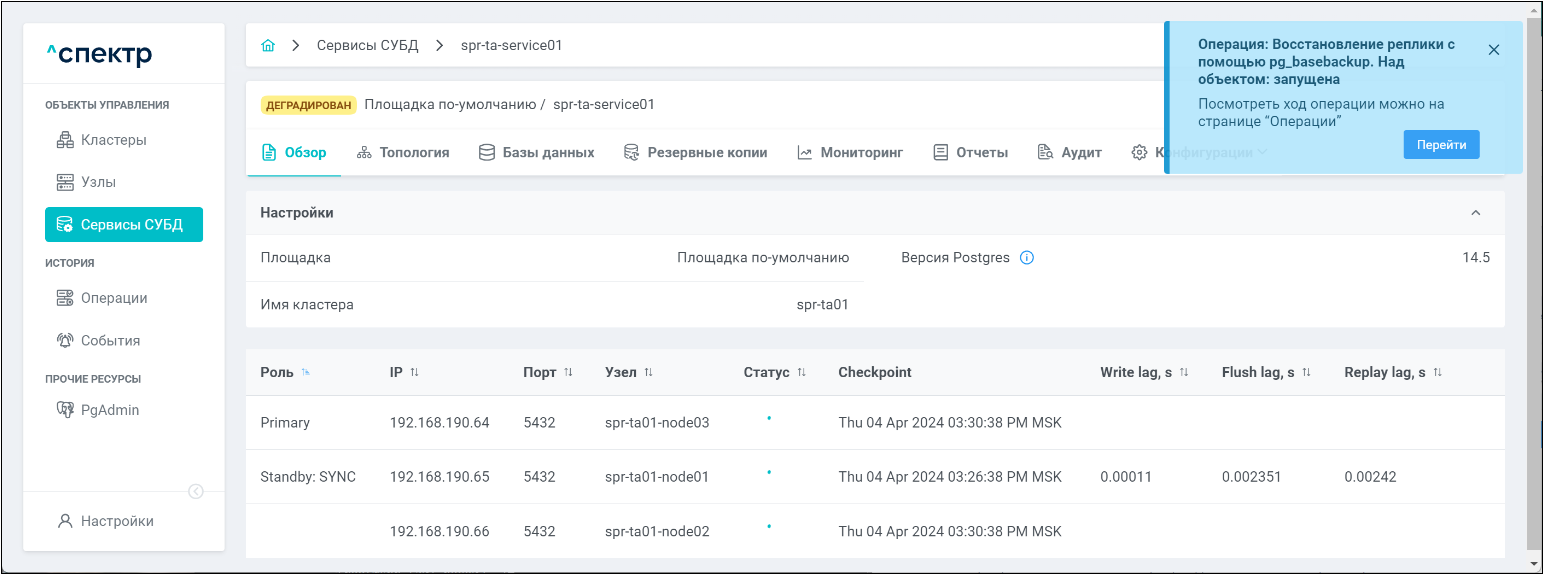Close the operation notification popup
The width and height of the screenshot is (1543, 575).
click(x=1493, y=50)
